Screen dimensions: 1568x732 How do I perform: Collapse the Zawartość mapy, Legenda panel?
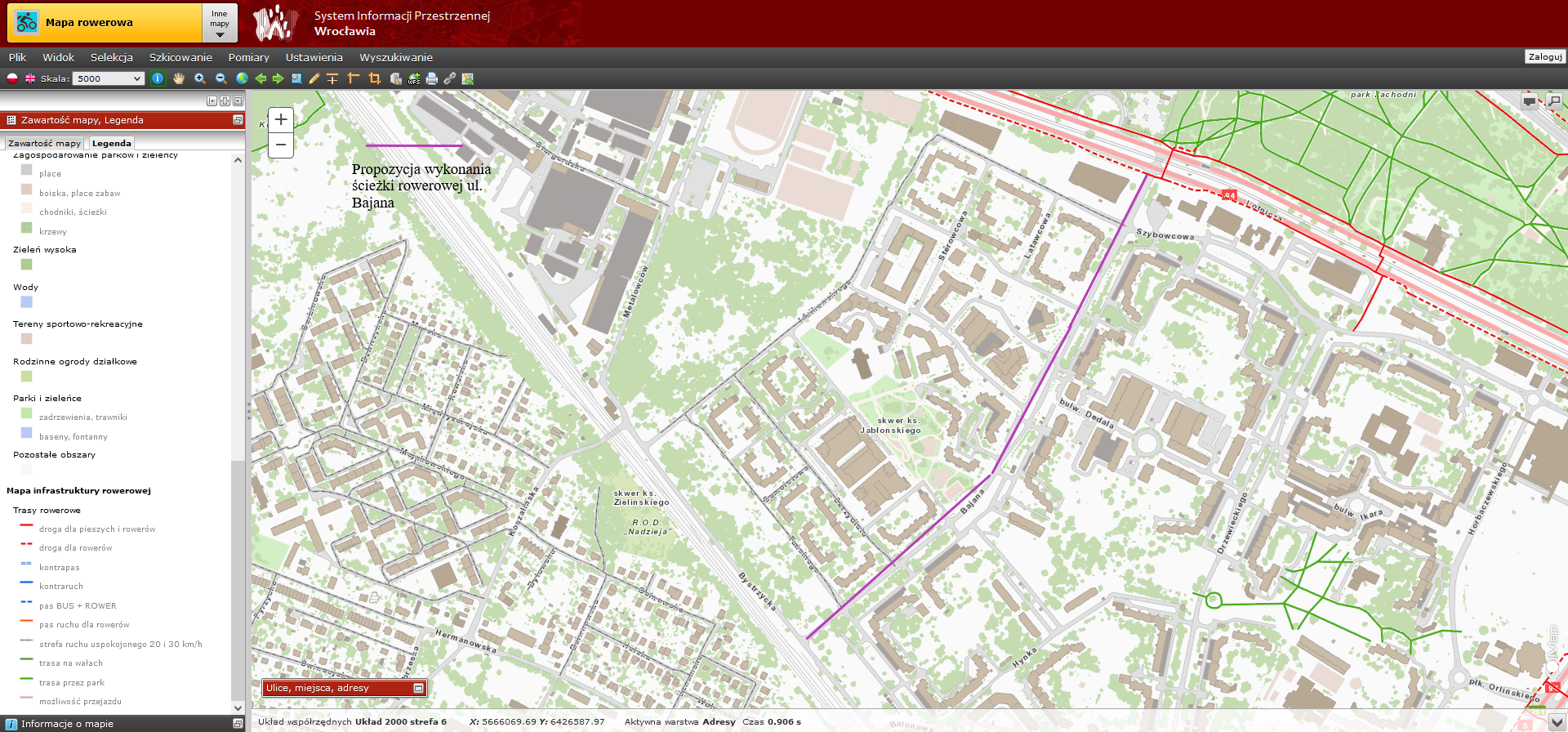238,120
